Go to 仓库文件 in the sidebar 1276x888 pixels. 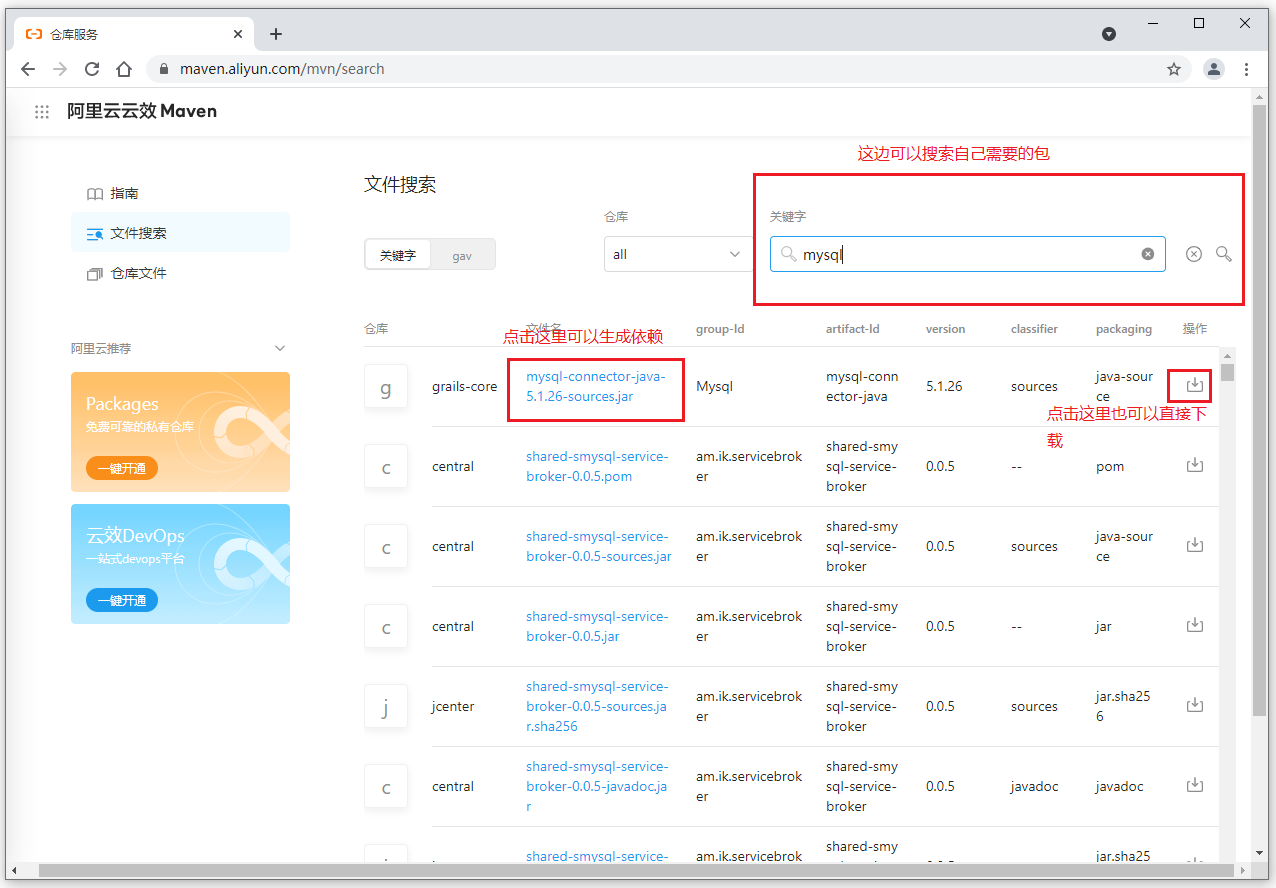138,273
